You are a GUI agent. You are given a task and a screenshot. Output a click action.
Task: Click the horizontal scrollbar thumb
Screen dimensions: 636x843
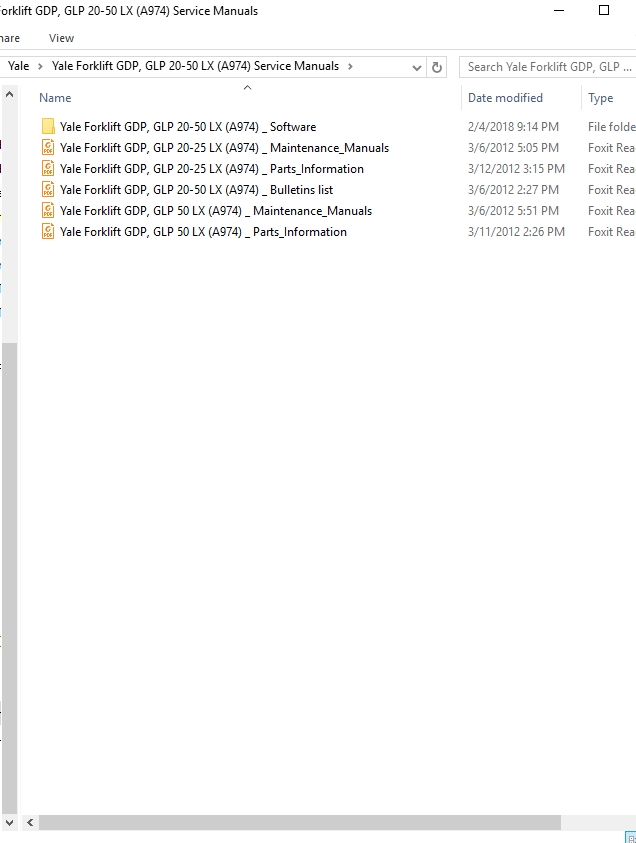tap(300, 823)
